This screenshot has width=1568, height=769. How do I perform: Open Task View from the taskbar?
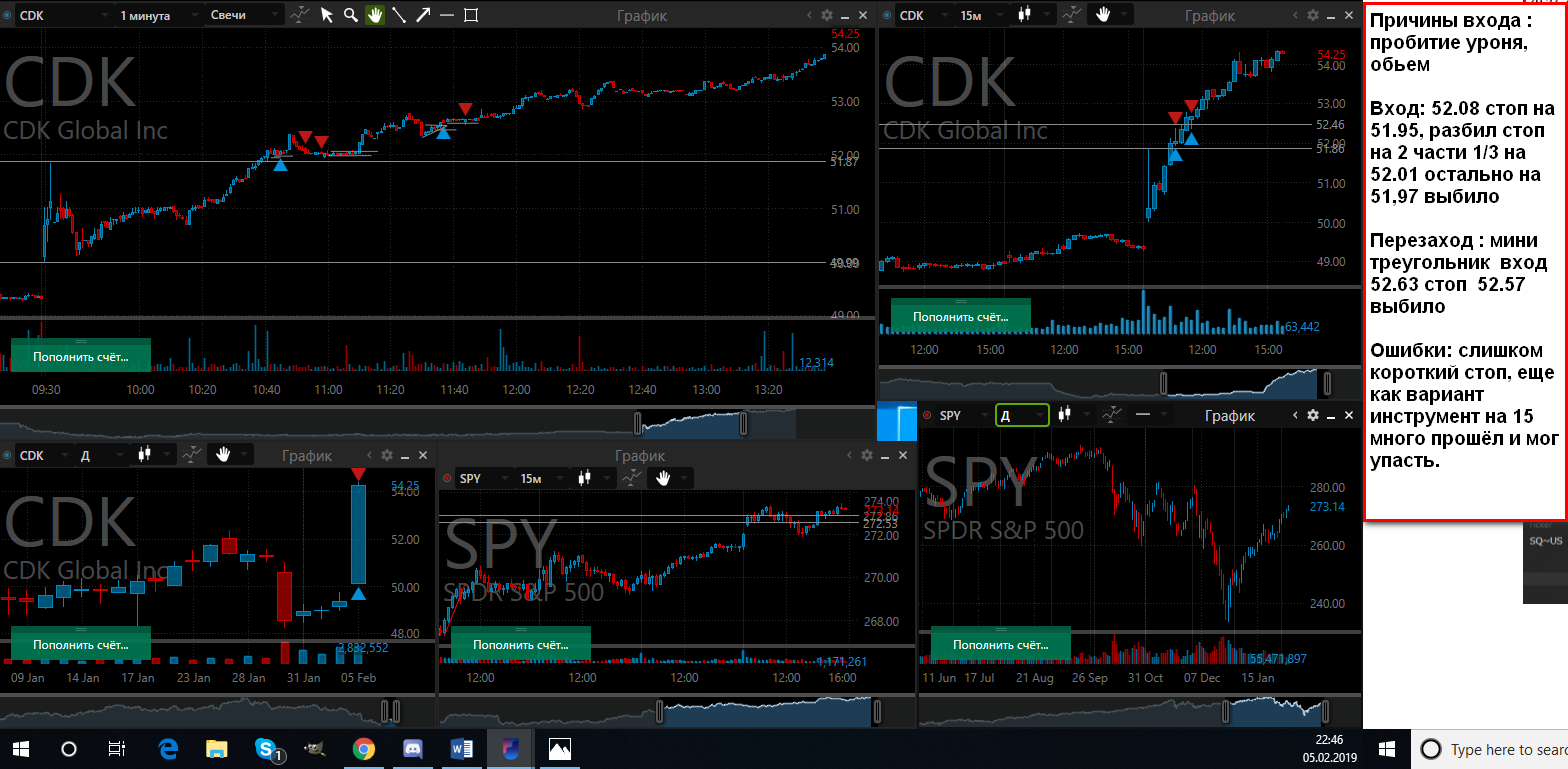116,749
